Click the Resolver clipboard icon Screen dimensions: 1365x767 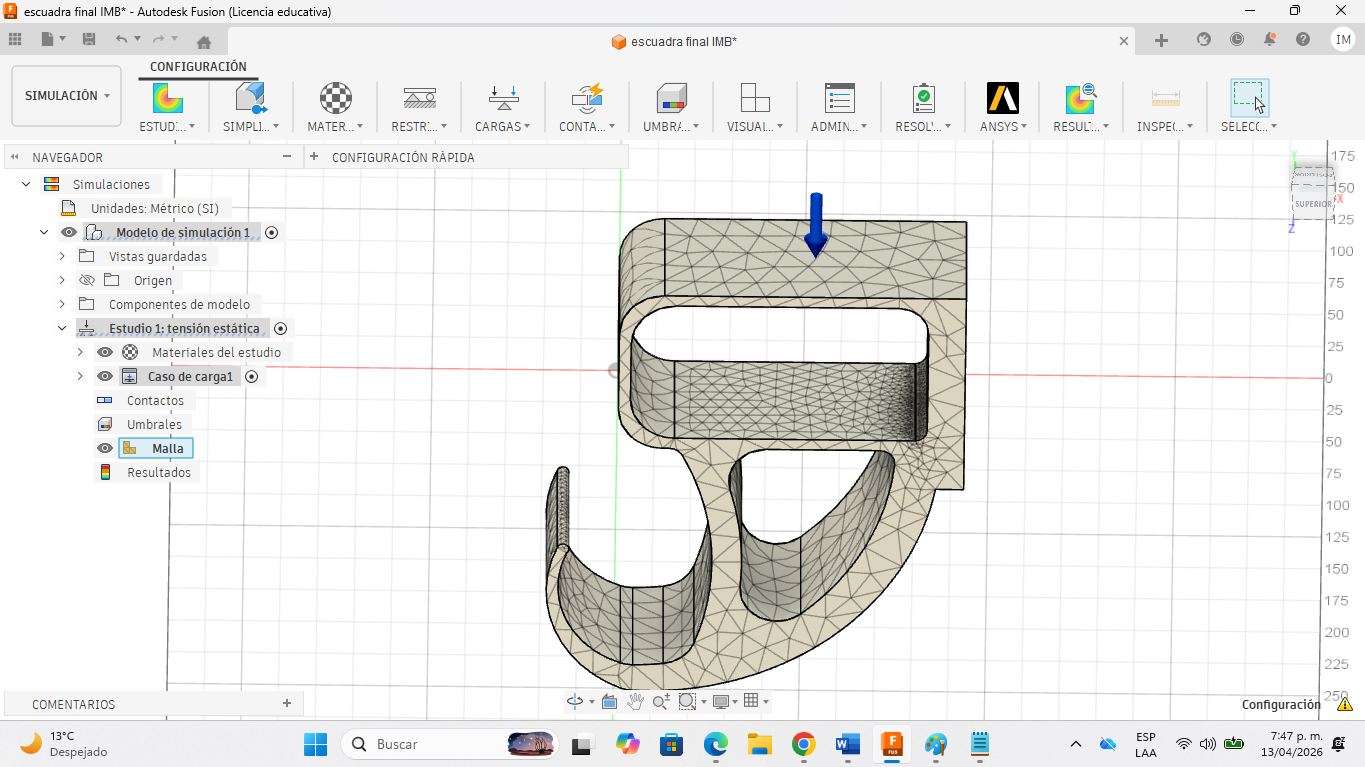[923, 98]
